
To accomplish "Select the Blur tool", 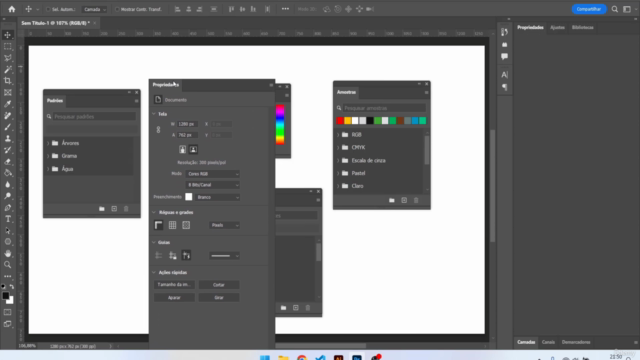I will click(x=8, y=184).
